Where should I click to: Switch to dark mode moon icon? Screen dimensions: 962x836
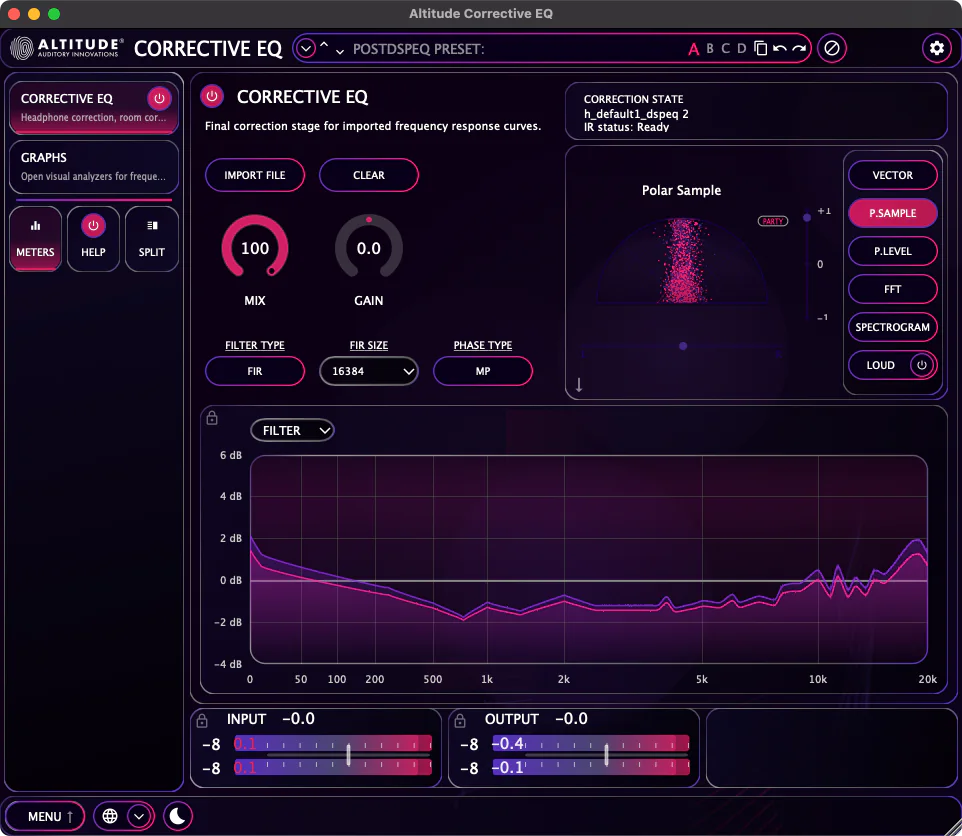[x=177, y=816]
